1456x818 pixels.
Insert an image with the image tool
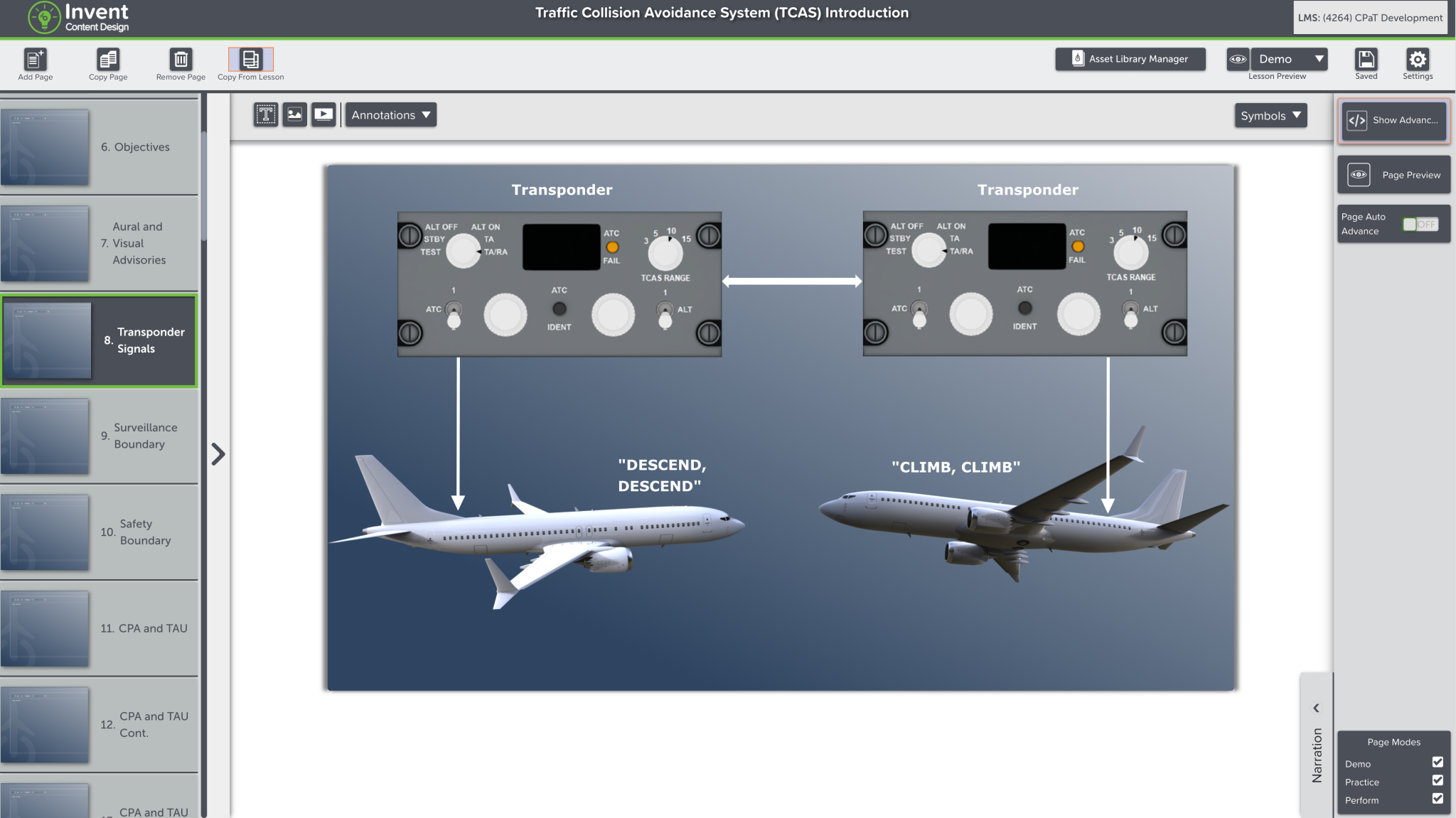pos(294,114)
